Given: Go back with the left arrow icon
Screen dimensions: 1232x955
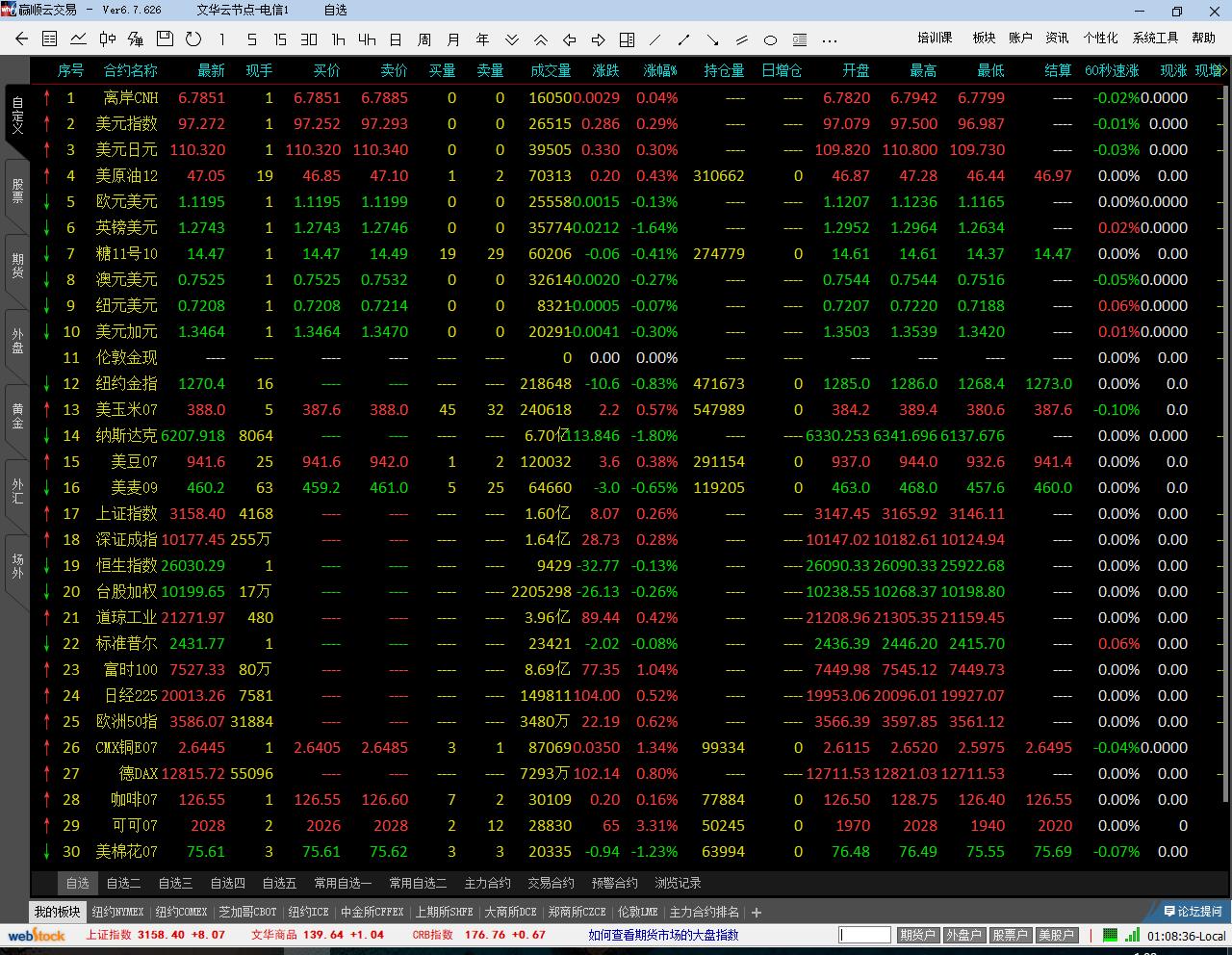Looking at the screenshot, I should 22,39.
